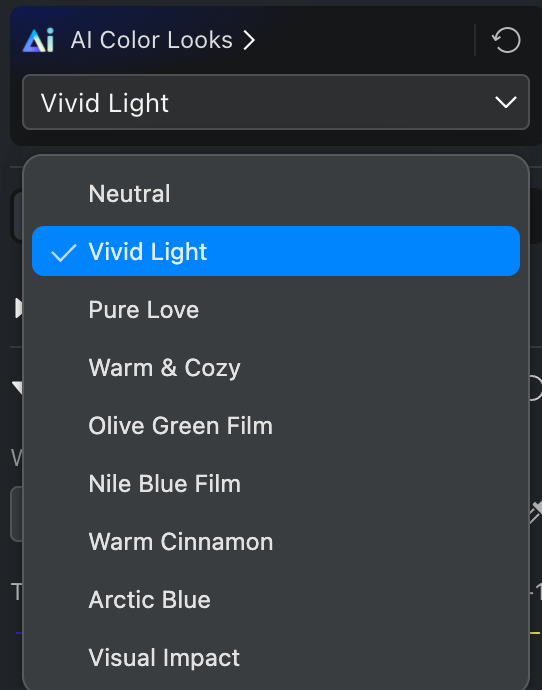Click the chevron next to AI Color Looks
The image size is (542, 690).
pyautogui.click(x=249, y=40)
